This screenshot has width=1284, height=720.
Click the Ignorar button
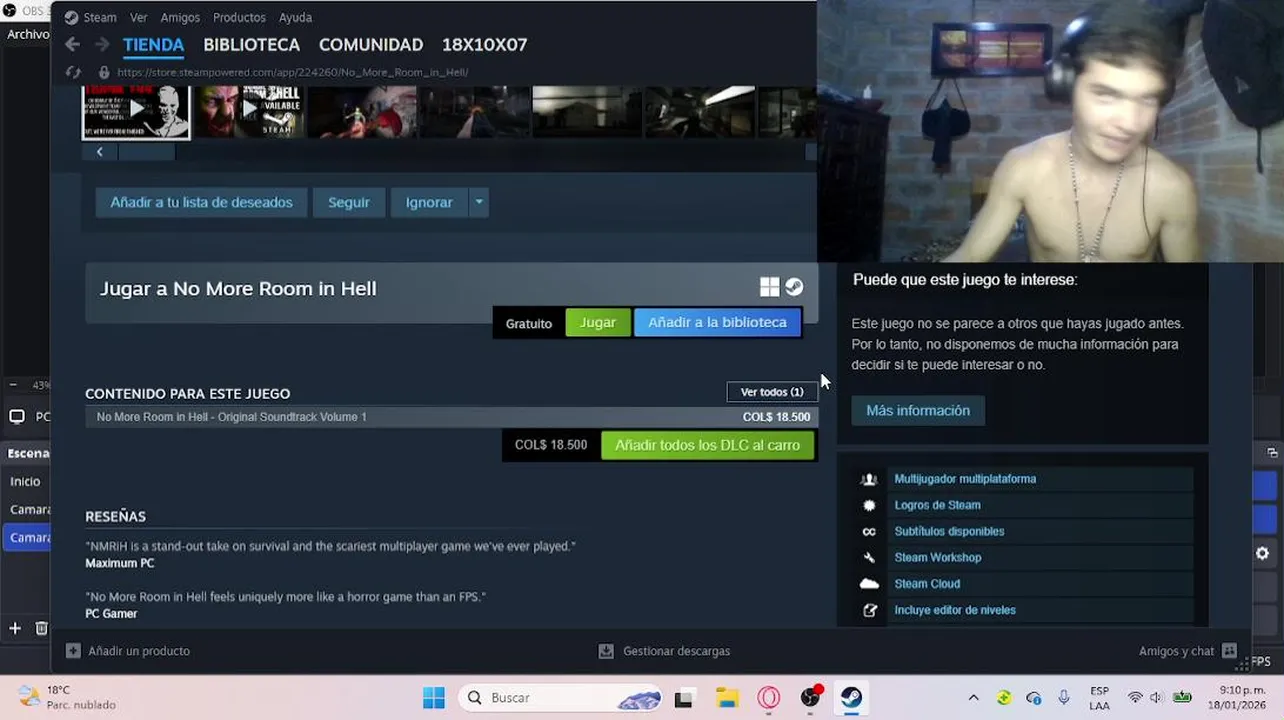pyautogui.click(x=429, y=202)
